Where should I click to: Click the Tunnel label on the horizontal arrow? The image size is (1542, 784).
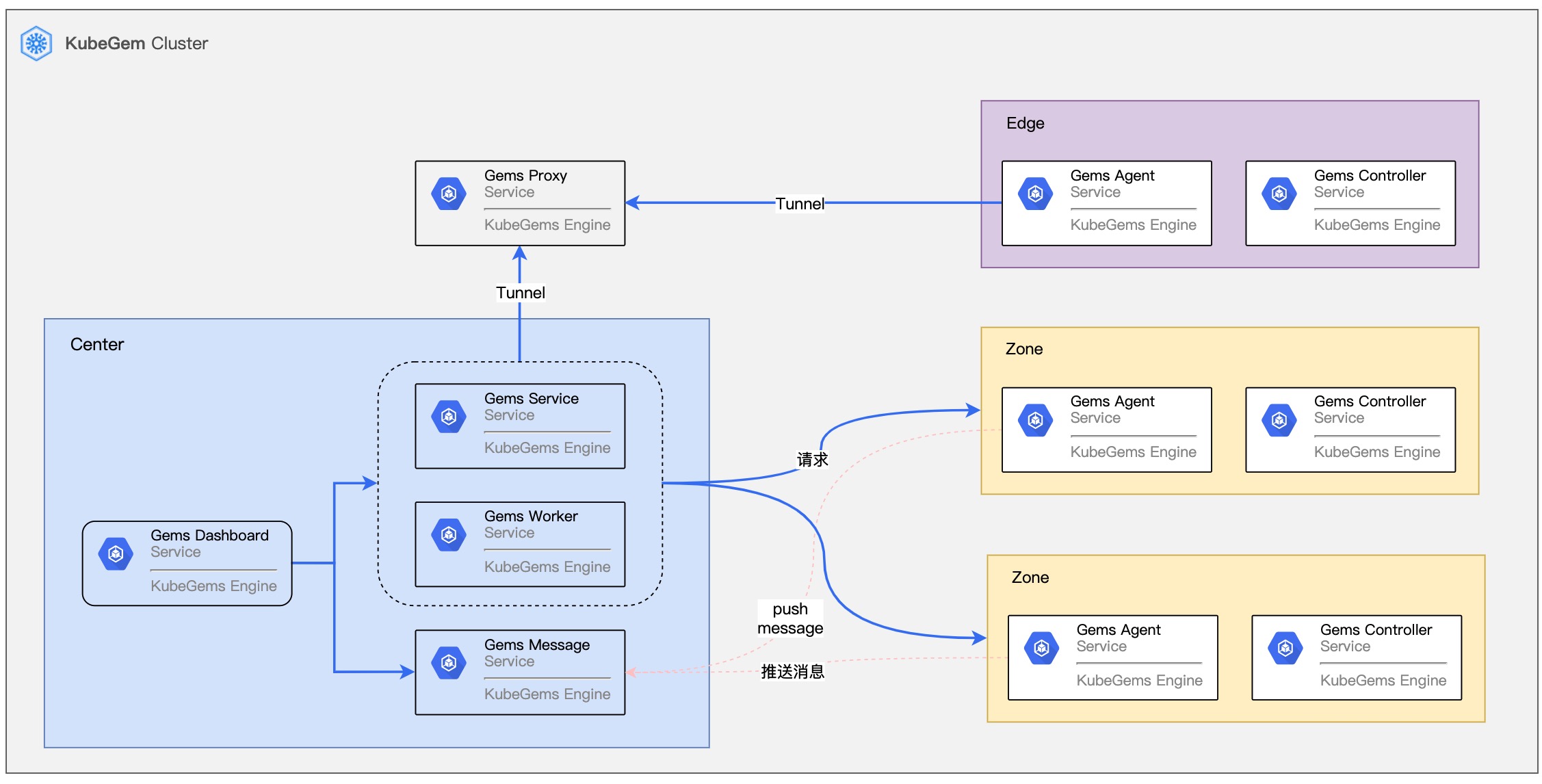pos(800,203)
